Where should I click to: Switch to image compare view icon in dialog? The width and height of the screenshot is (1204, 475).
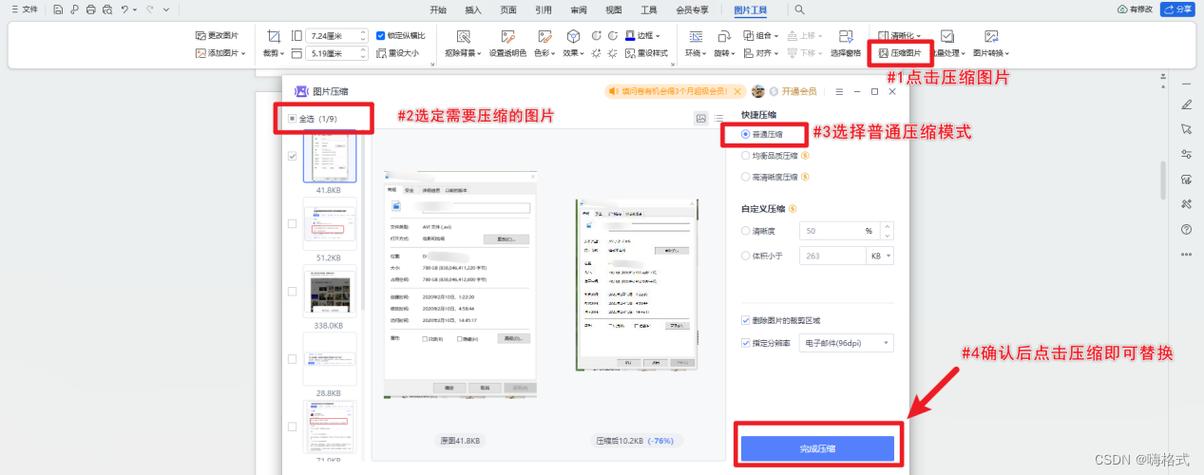tap(701, 118)
